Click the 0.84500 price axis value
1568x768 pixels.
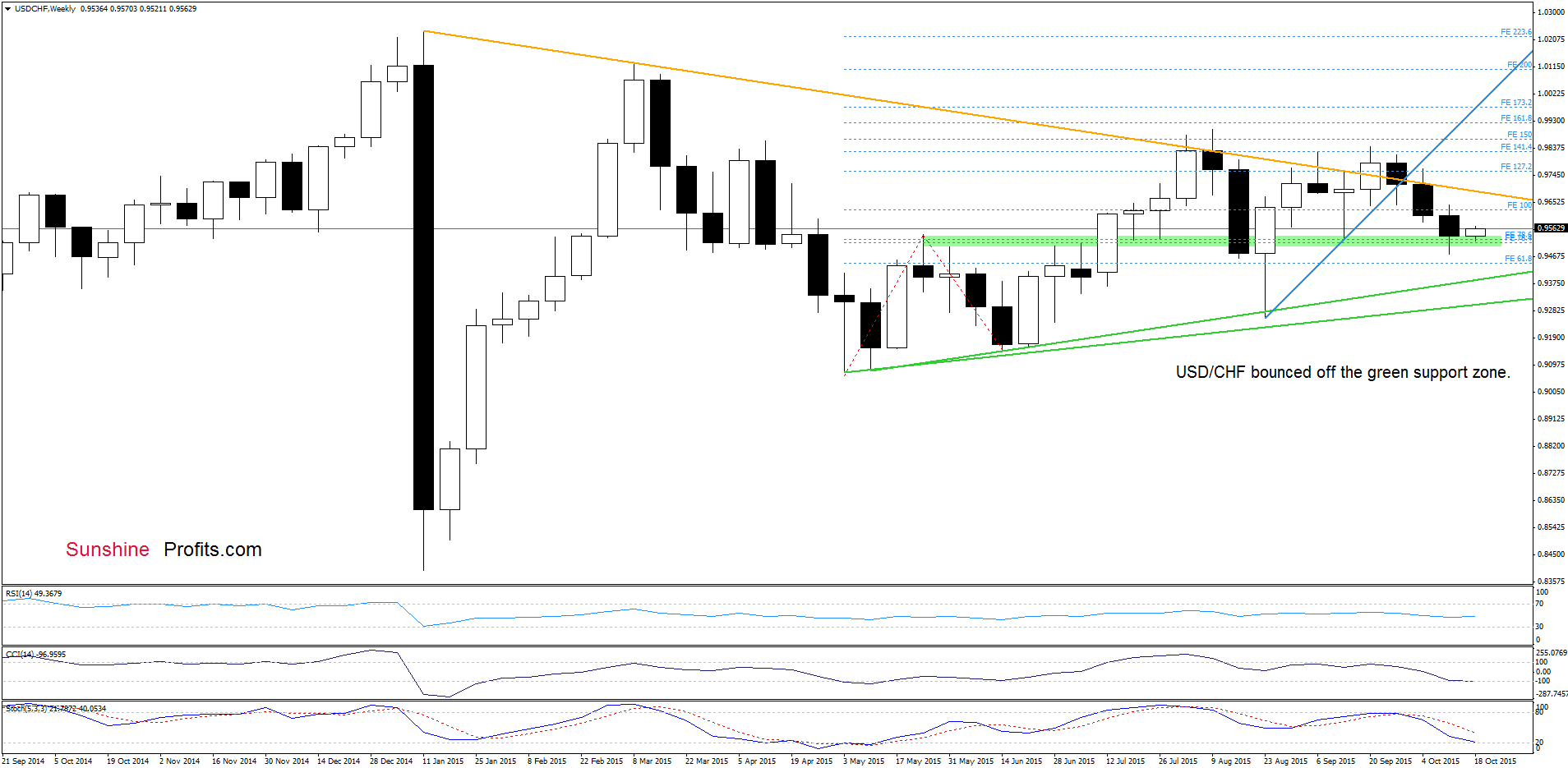click(1551, 554)
